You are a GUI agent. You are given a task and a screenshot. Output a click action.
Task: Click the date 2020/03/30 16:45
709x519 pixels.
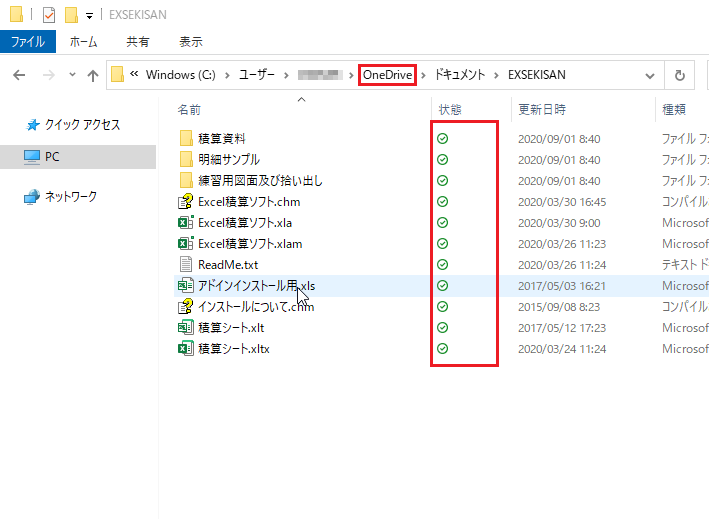click(x=562, y=202)
